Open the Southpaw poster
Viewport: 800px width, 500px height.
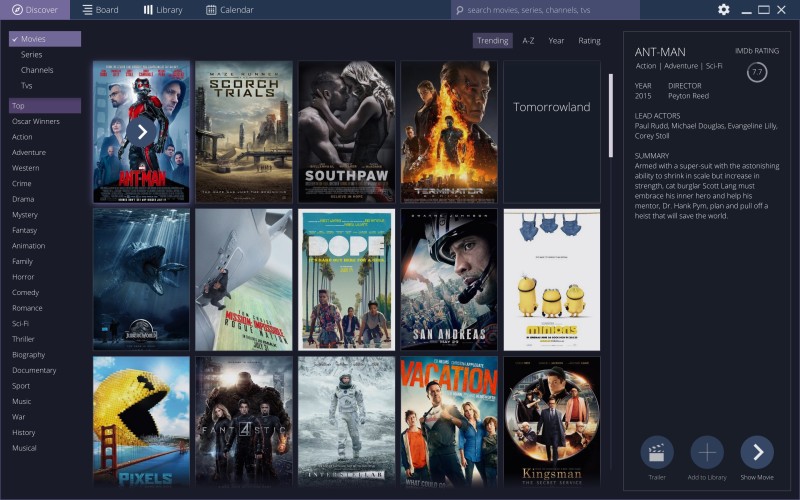pos(346,132)
